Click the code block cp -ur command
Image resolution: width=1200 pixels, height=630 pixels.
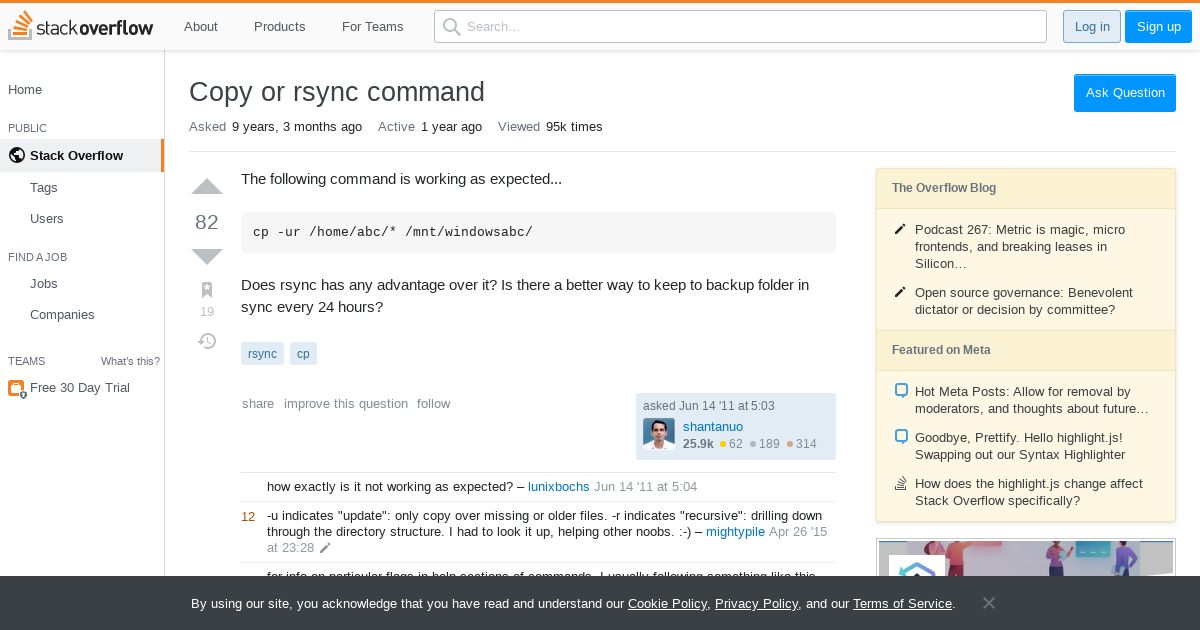click(538, 232)
